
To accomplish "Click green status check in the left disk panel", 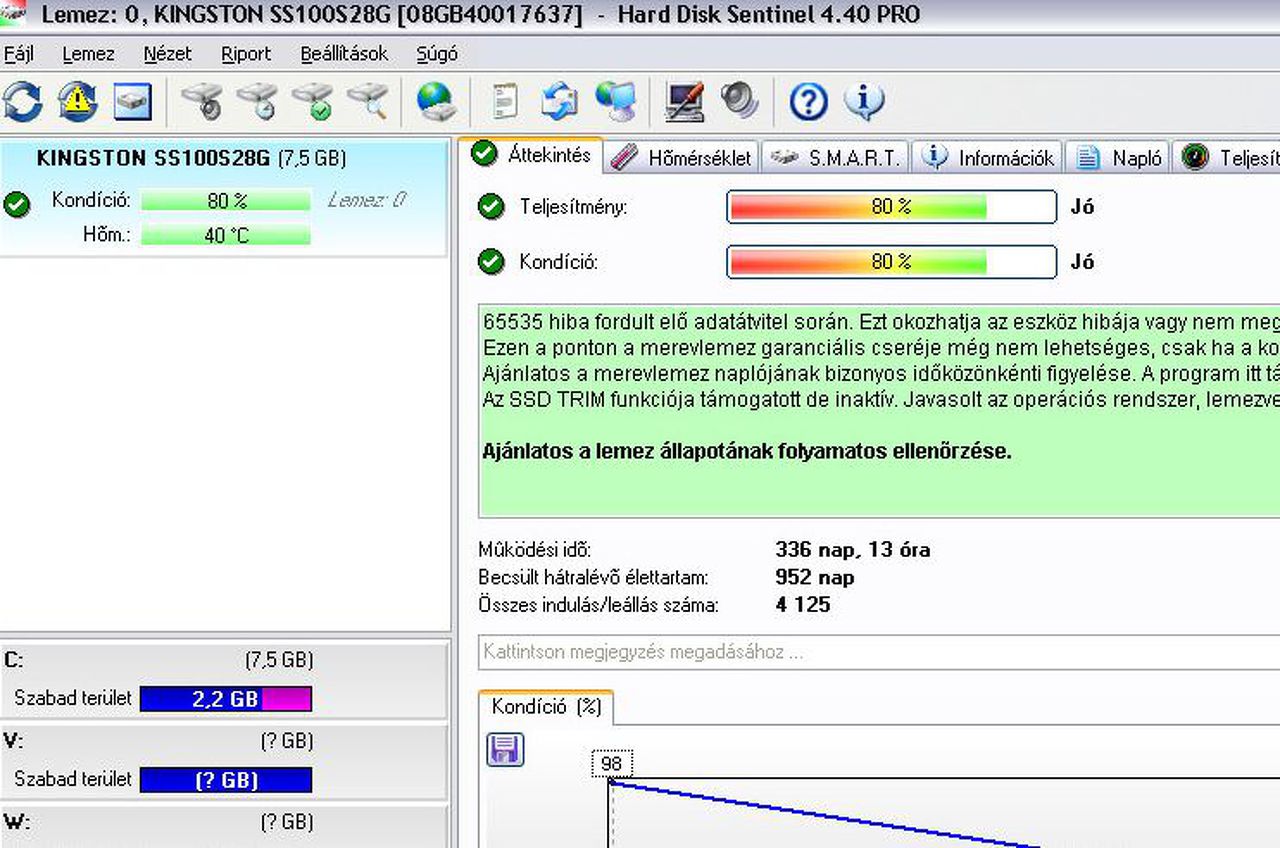I will [16, 205].
